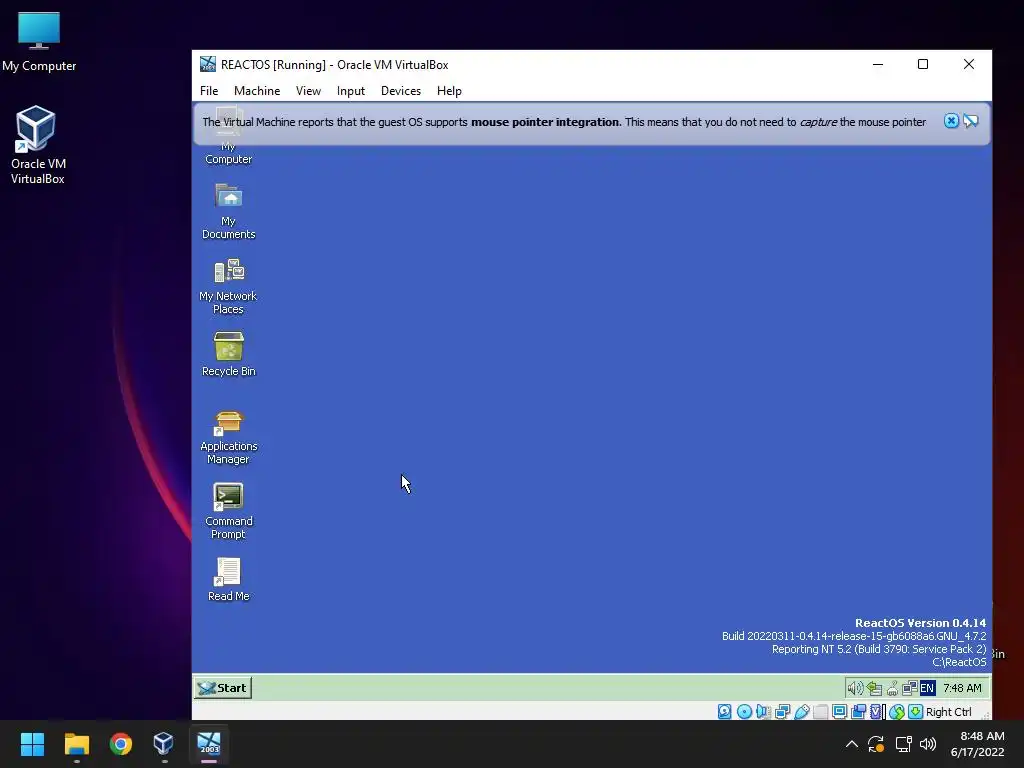The height and width of the screenshot is (768, 1024).
Task: Click the ReactOS tray volume speaker icon
Action: [x=855, y=688]
